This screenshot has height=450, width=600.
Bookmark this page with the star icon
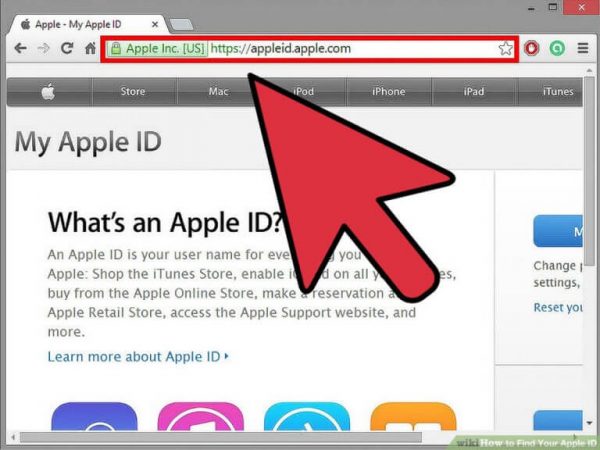(506, 48)
